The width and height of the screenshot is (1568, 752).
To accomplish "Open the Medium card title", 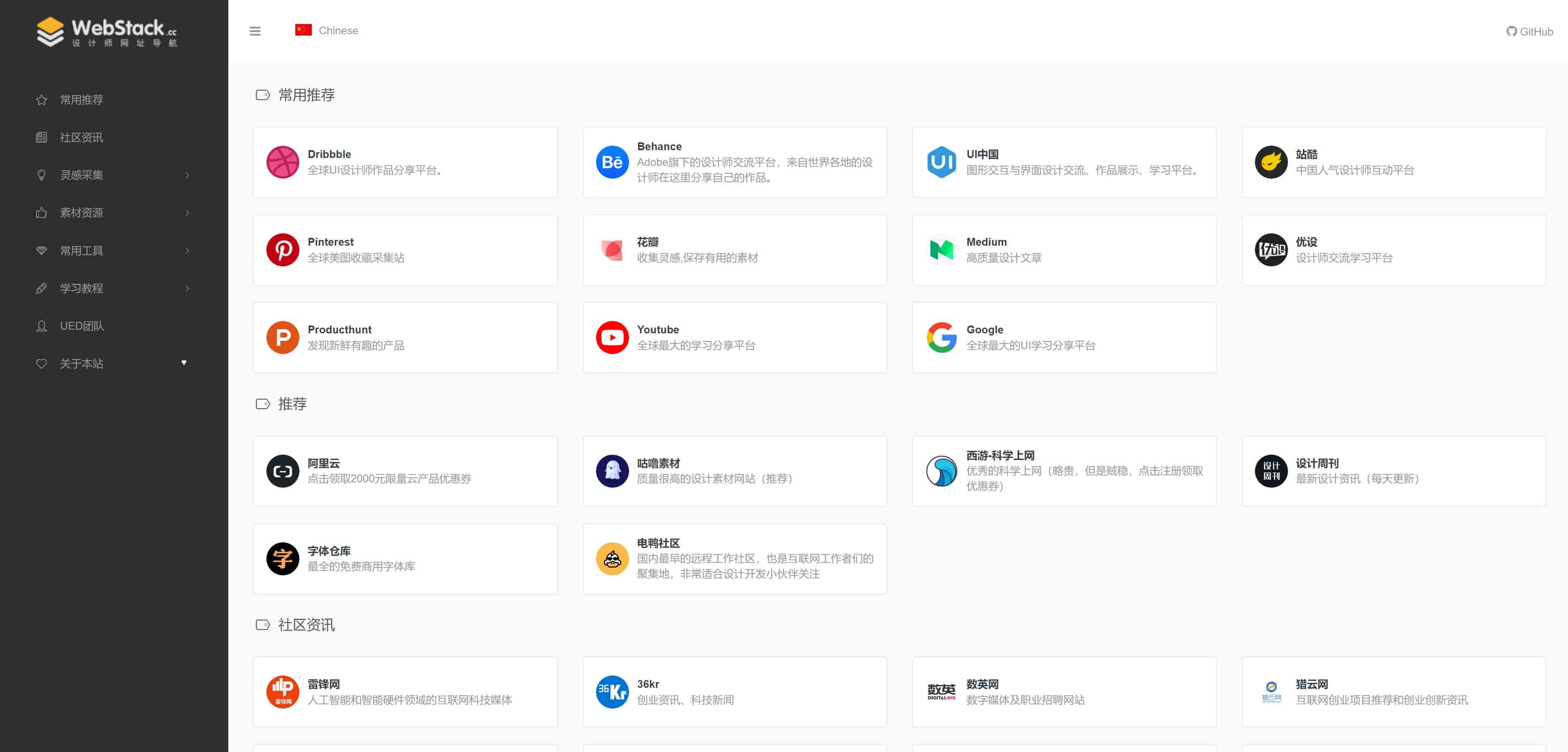I will (x=987, y=242).
